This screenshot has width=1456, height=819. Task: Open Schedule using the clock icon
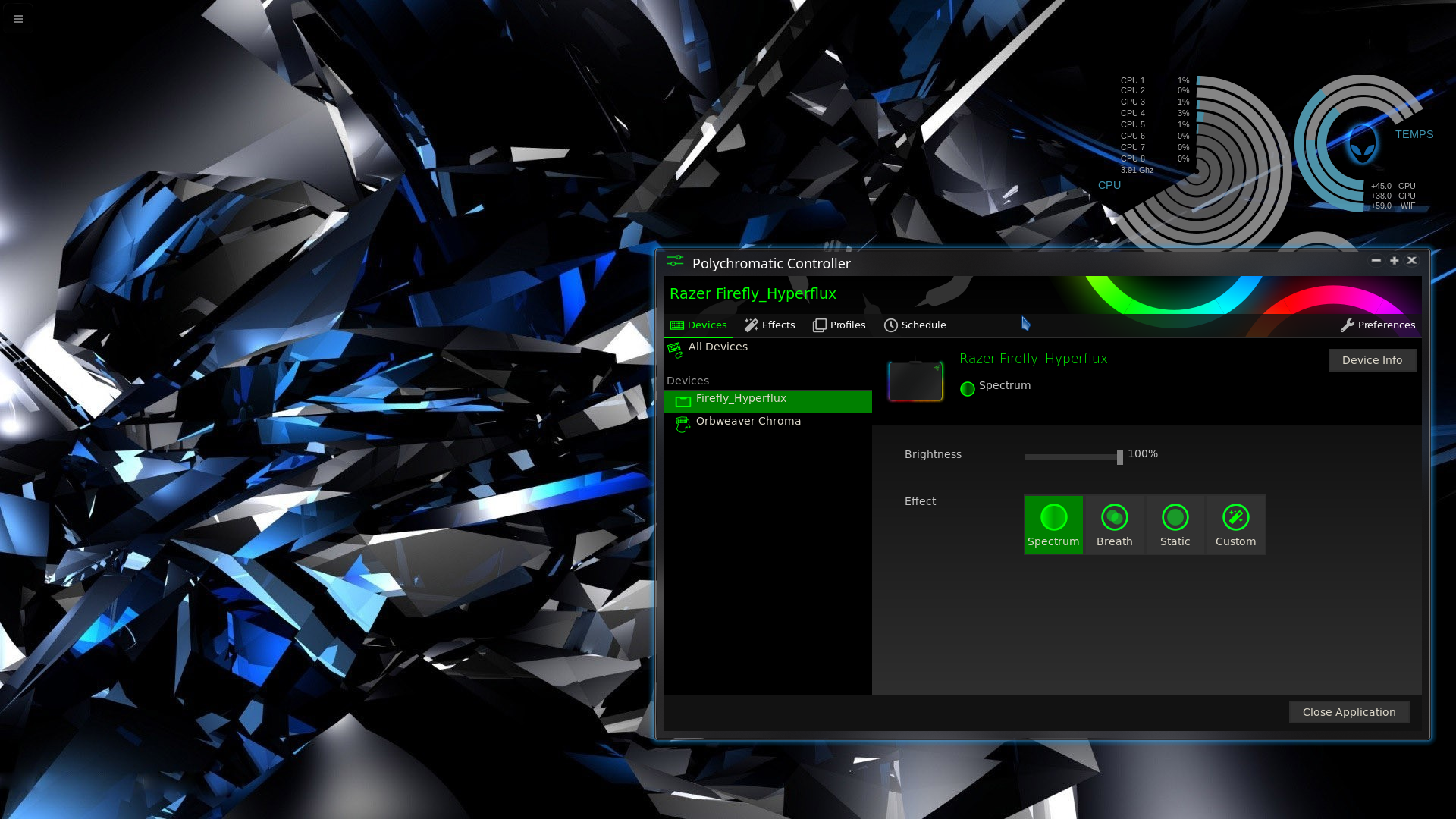pyautogui.click(x=891, y=325)
